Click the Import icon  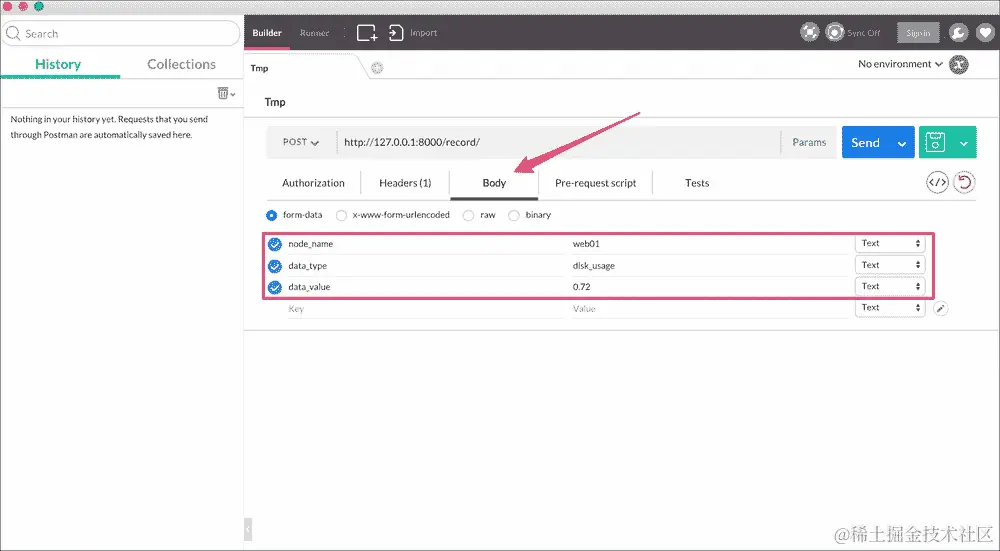[x=396, y=33]
